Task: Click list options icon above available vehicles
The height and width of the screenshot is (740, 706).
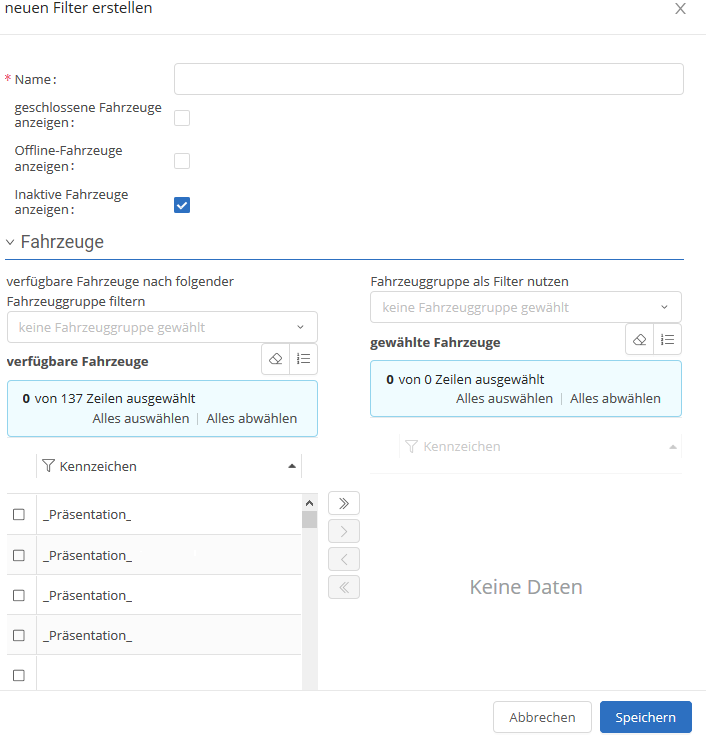Action: click(x=304, y=359)
